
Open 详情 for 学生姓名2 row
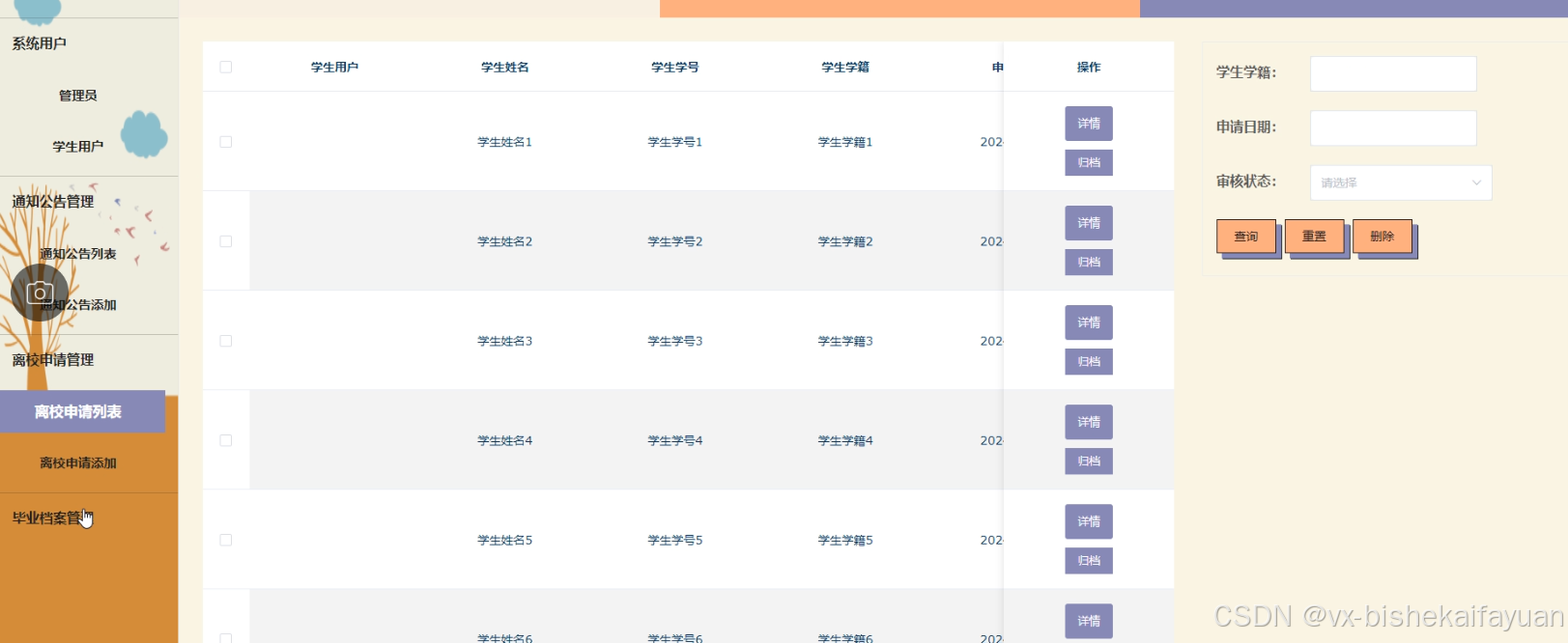[x=1089, y=223]
